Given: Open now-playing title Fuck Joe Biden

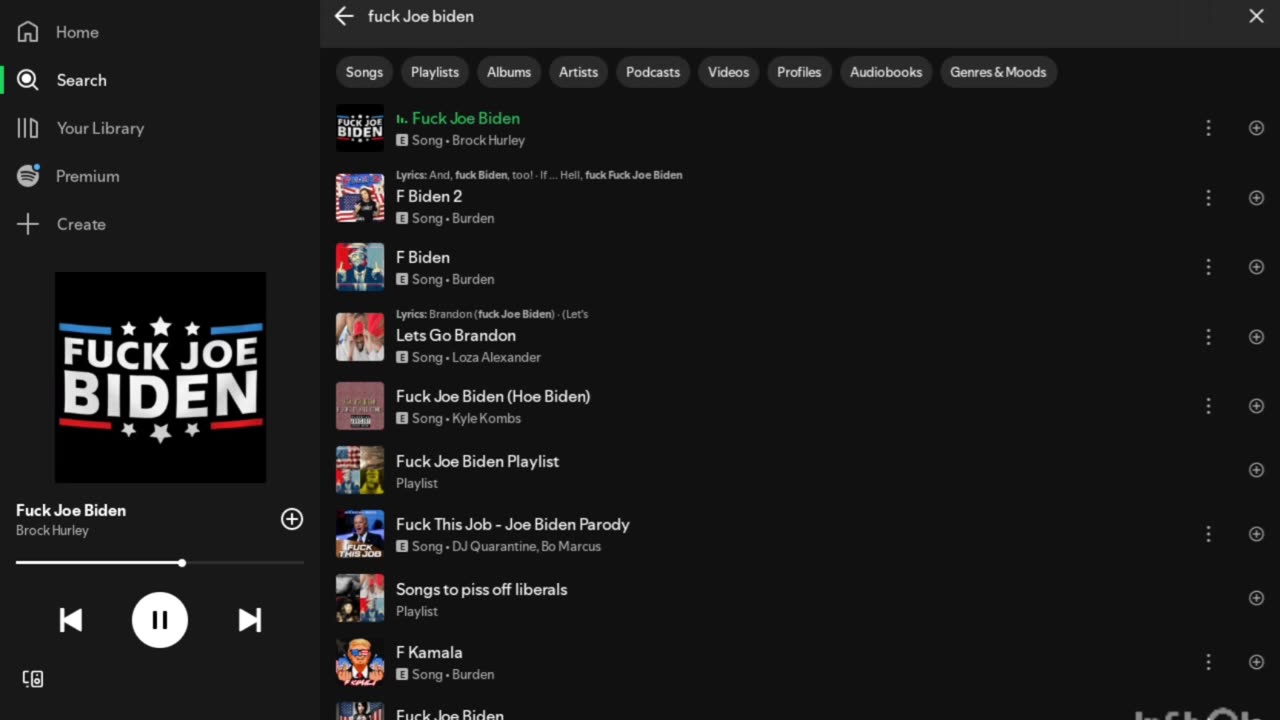Looking at the screenshot, I should tap(71, 510).
